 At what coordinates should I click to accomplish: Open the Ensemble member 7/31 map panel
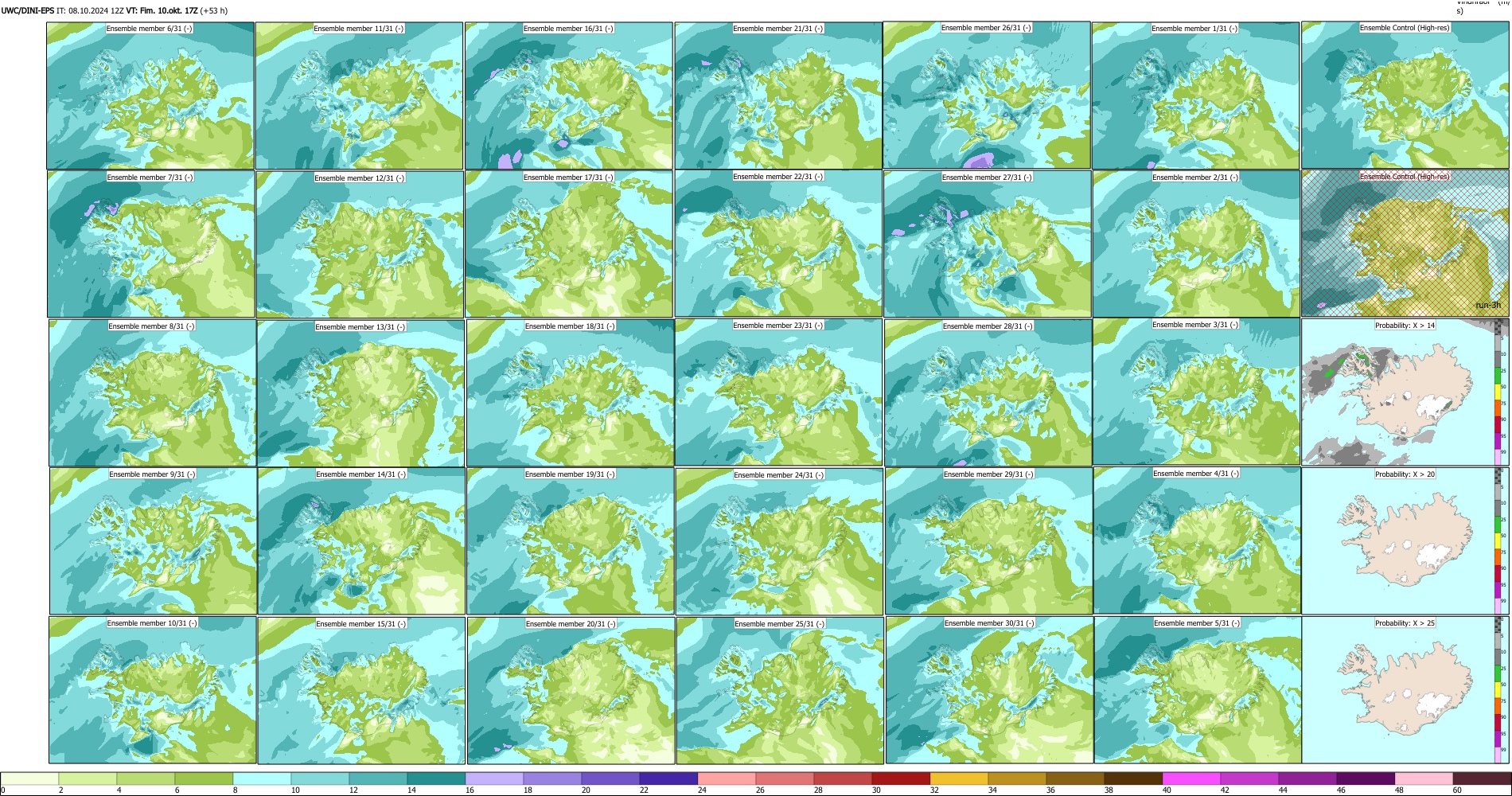click(150, 244)
